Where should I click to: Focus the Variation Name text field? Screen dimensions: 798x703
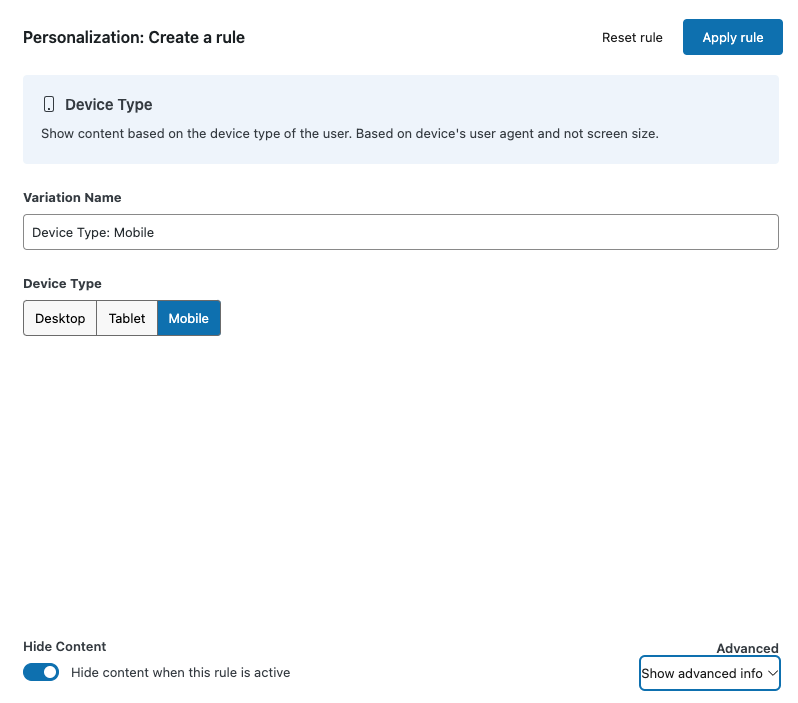[x=400, y=232]
